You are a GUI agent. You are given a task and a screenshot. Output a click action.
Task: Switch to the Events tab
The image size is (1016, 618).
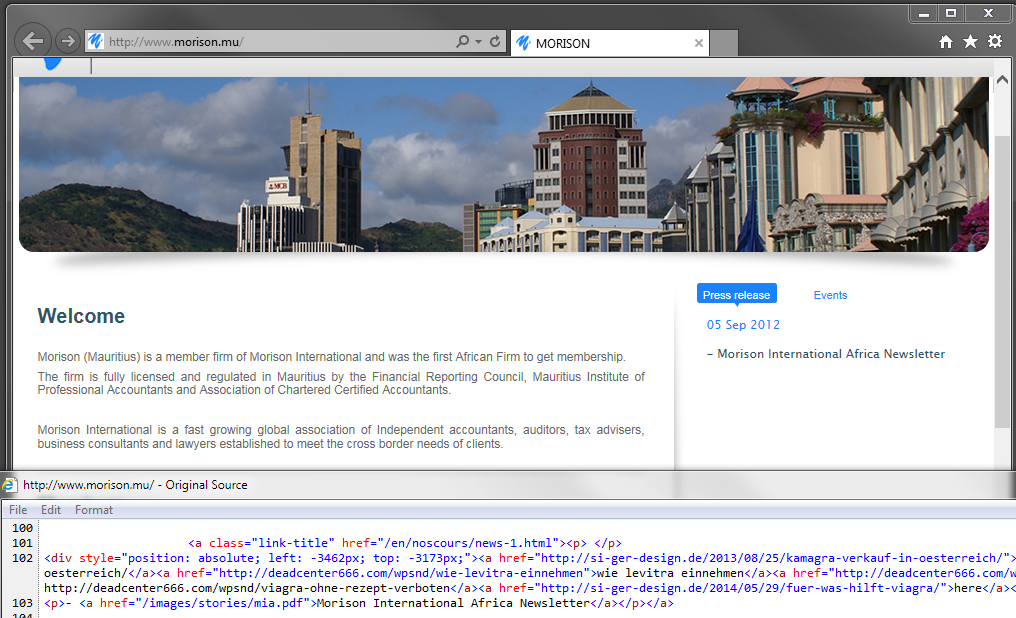pyautogui.click(x=830, y=295)
